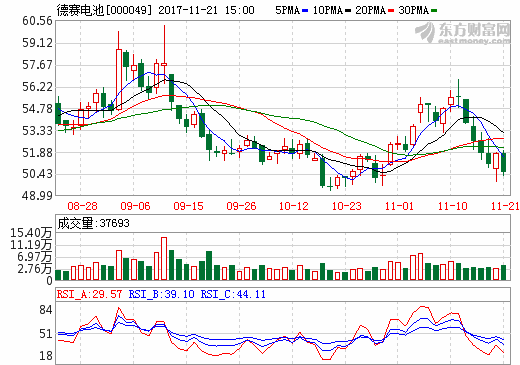Click the RSI_A:29.57 indicator value

point(89,294)
